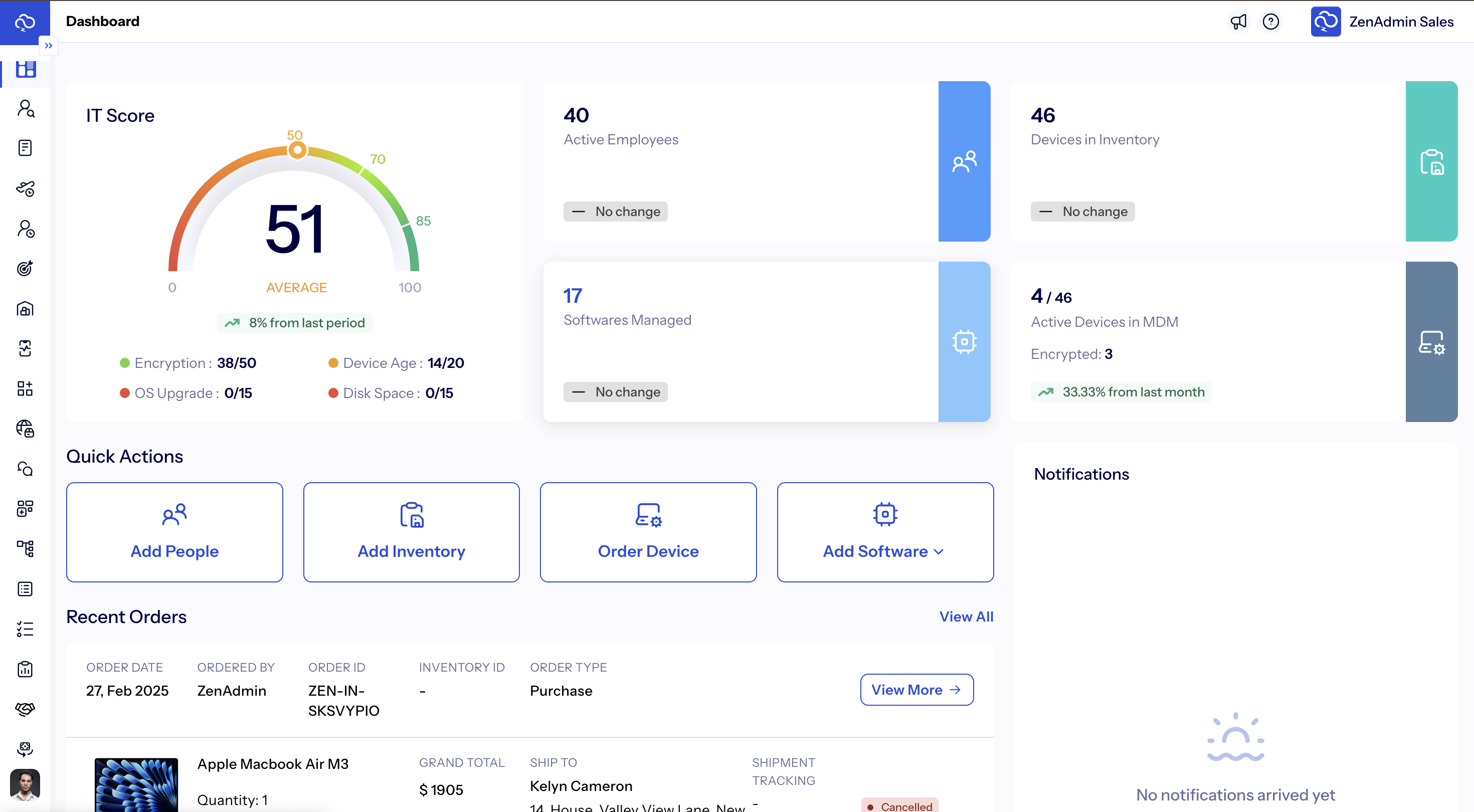Open the help question mark icon
This screenshot has width=1474, height=812.
click(1270, 22)
